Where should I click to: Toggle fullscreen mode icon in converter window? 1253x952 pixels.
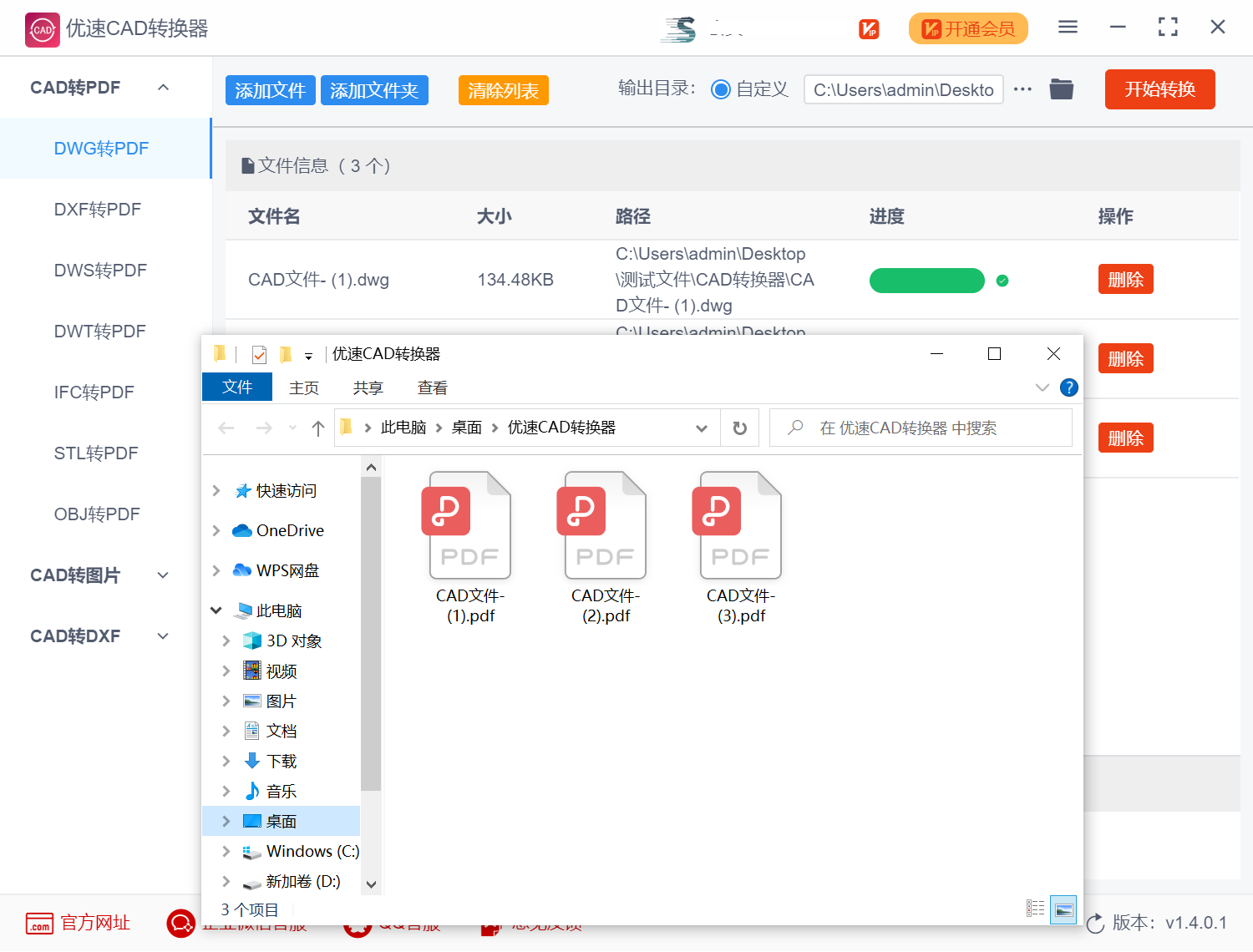tap(1168, 28)
